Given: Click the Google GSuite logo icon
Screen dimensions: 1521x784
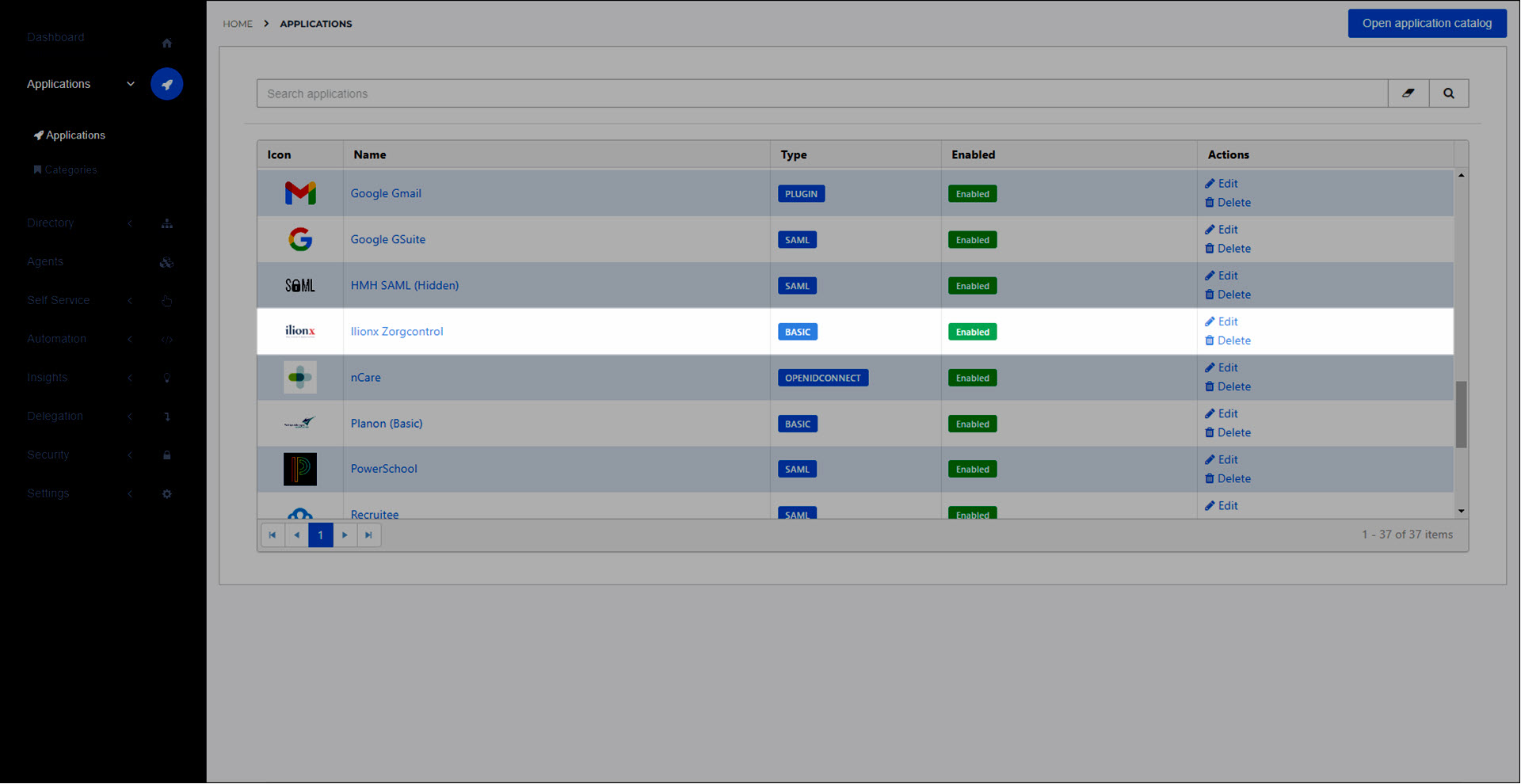Looking at the screenshot, I should (x=300, y=239).
